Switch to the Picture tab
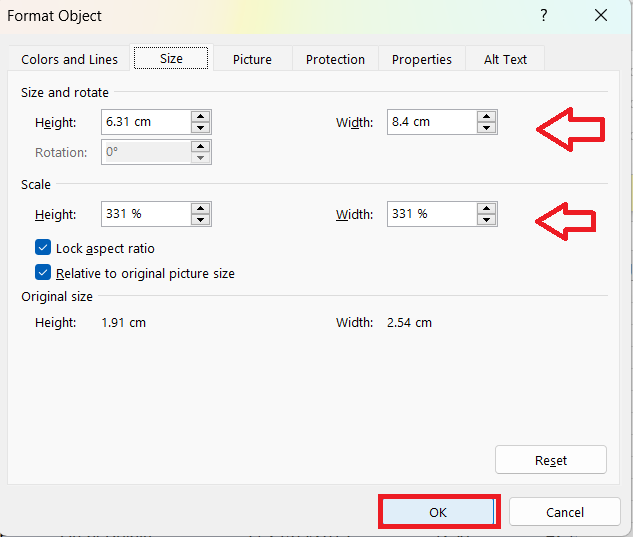Image resolution: width=633 pixels, height=537 pixels. pyautogui.click(x=252, y=59)
